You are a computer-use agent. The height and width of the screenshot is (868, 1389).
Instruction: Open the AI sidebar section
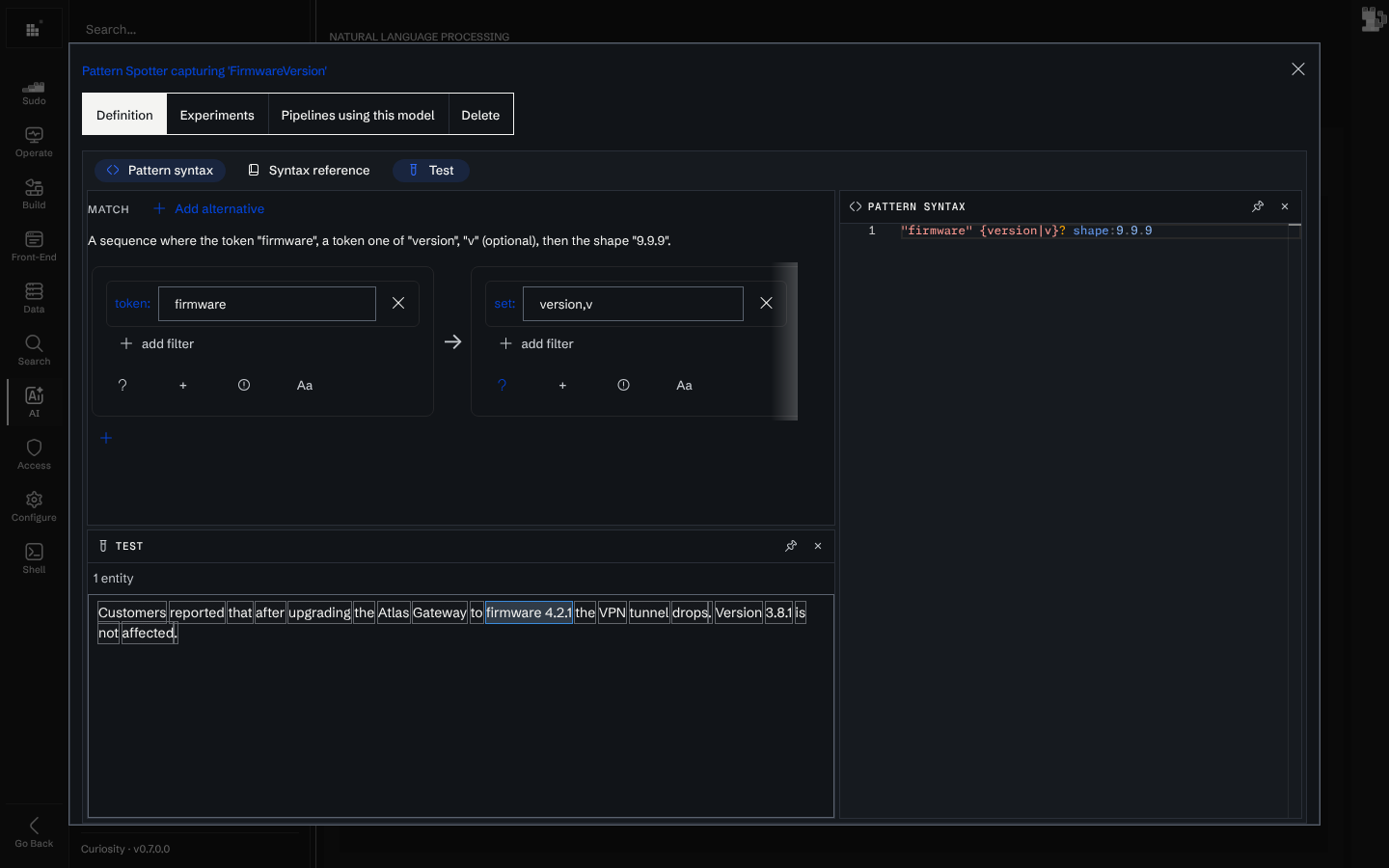pyautogui.click(x=34, y=402)
